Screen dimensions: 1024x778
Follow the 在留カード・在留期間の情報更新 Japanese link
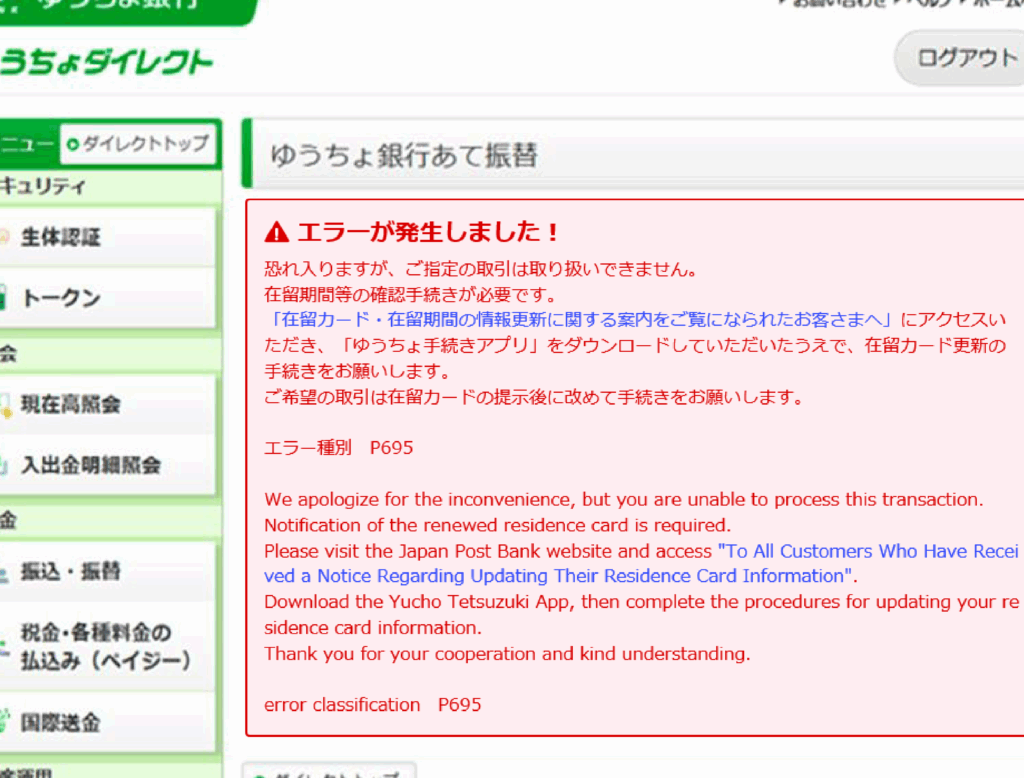(x=578, y=319)
